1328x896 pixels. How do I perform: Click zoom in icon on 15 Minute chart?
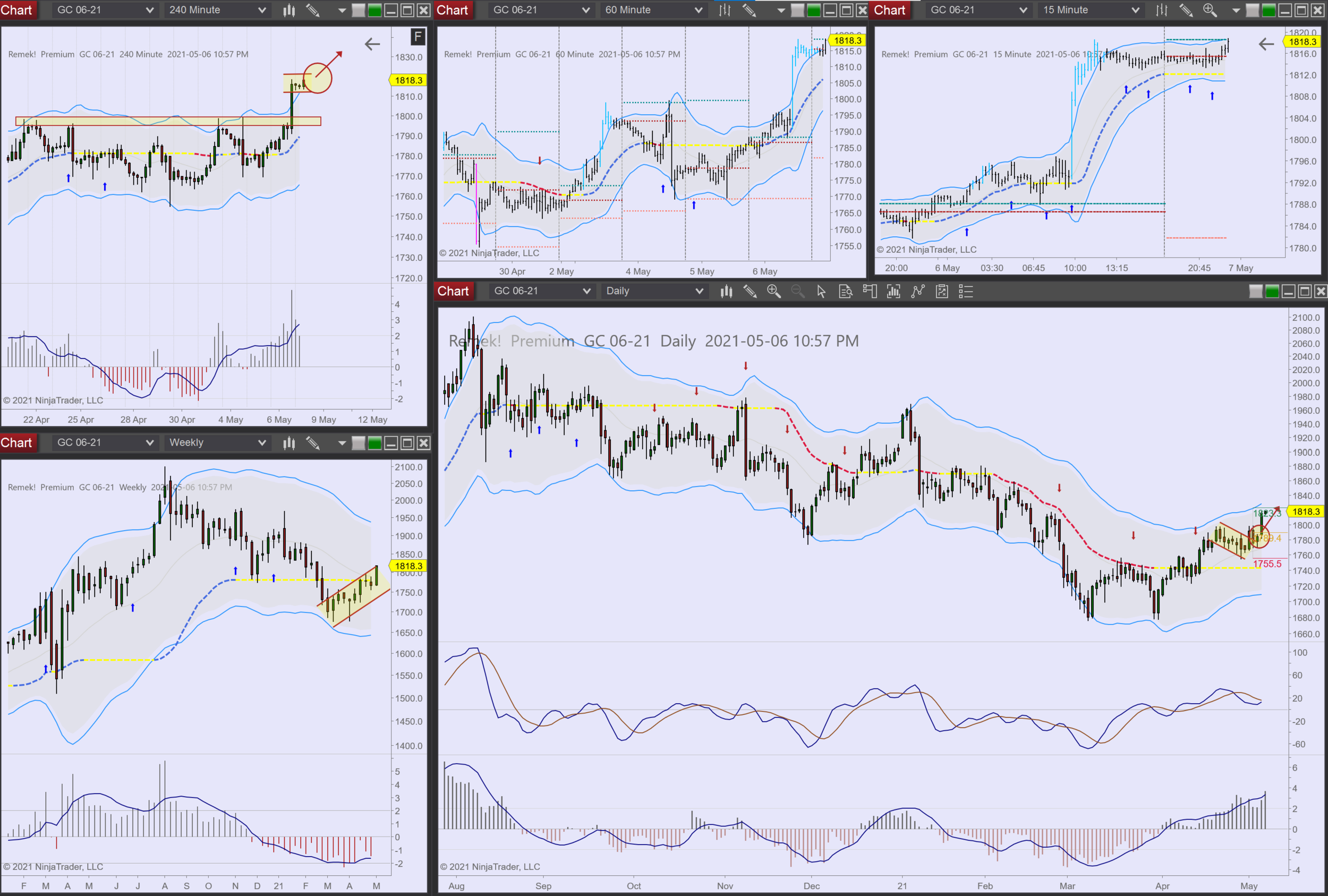click(x=1210, y=10)
